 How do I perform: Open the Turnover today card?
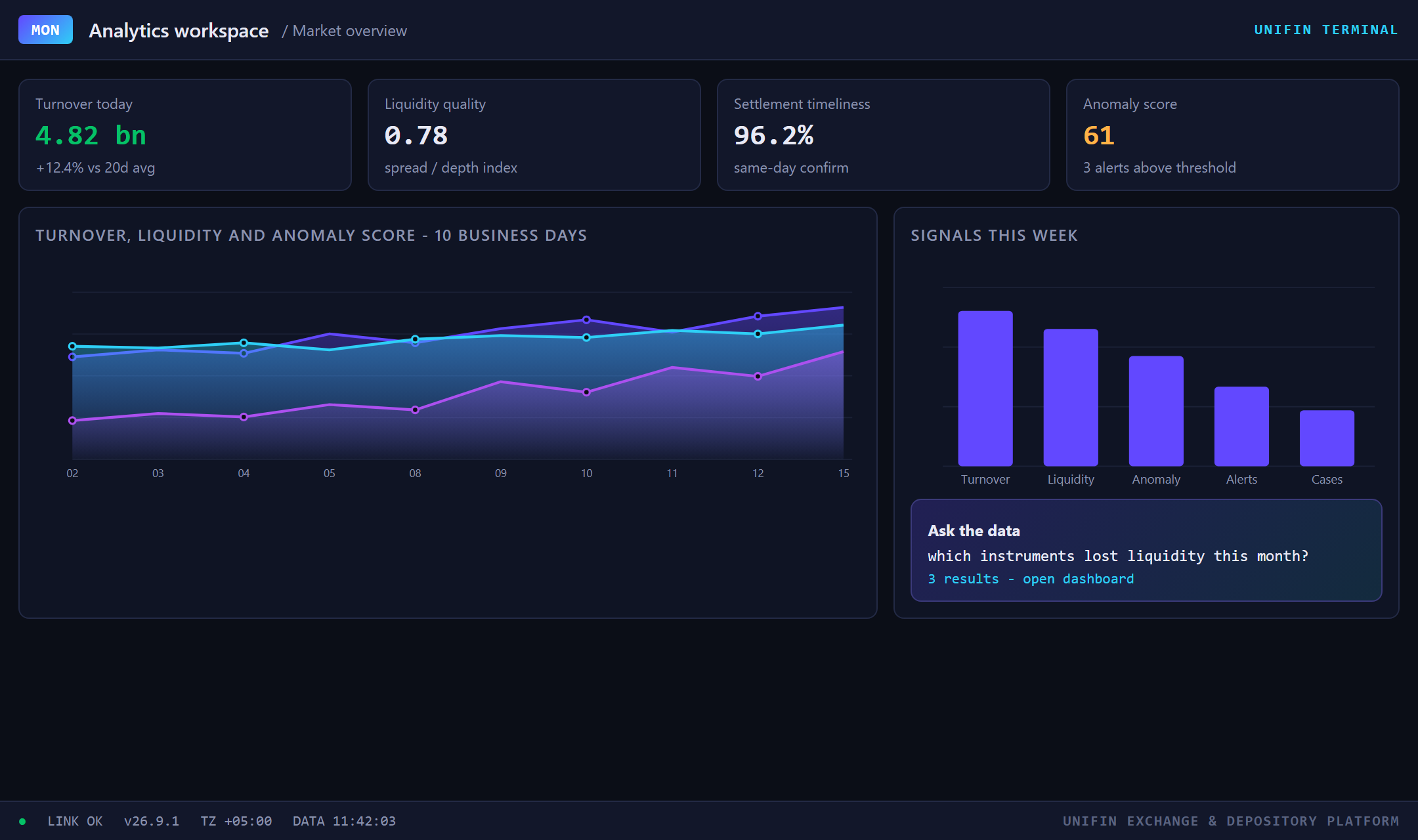[185, 135]
